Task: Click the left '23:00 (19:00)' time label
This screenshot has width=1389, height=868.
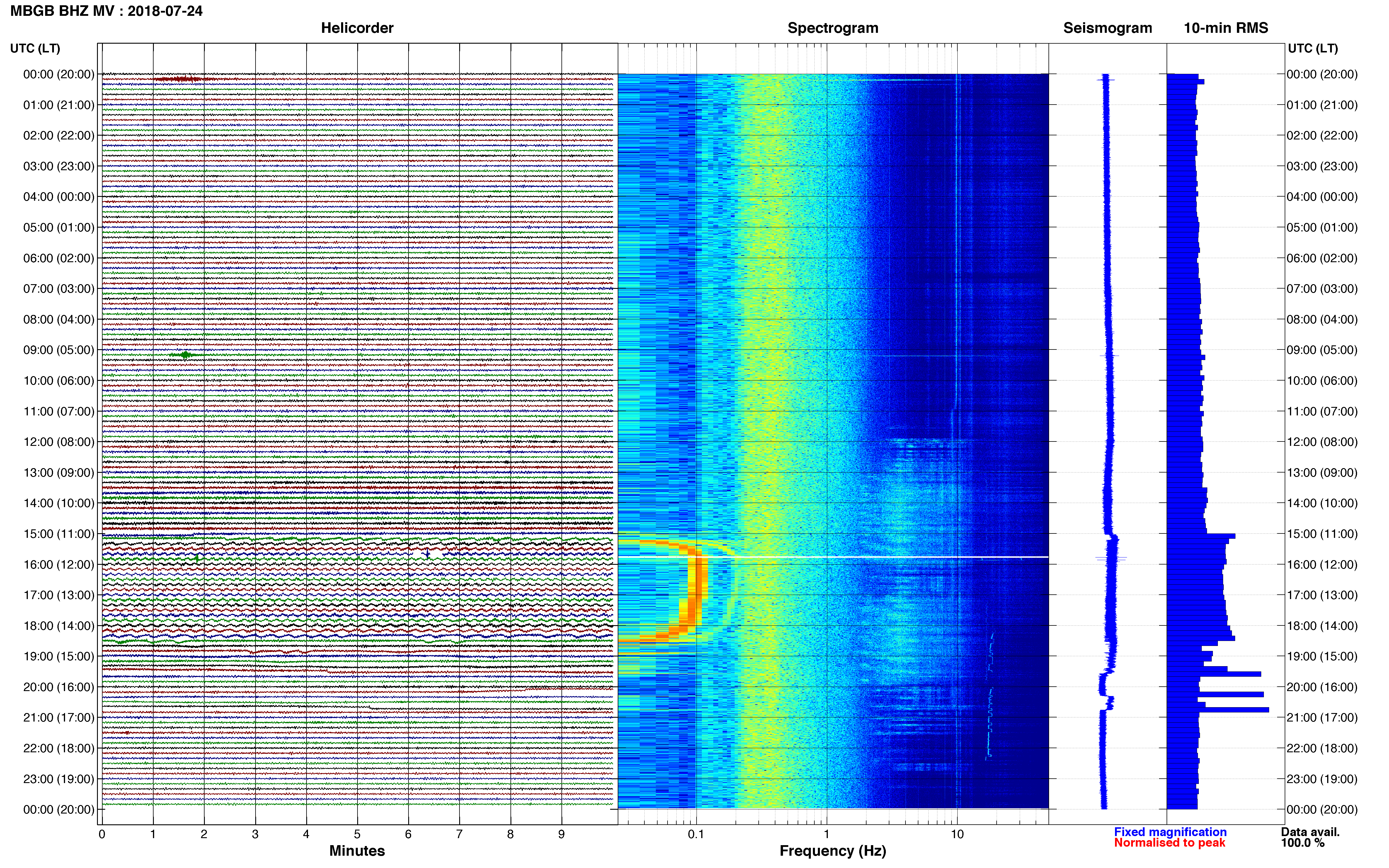Action: tap(59, 779)
